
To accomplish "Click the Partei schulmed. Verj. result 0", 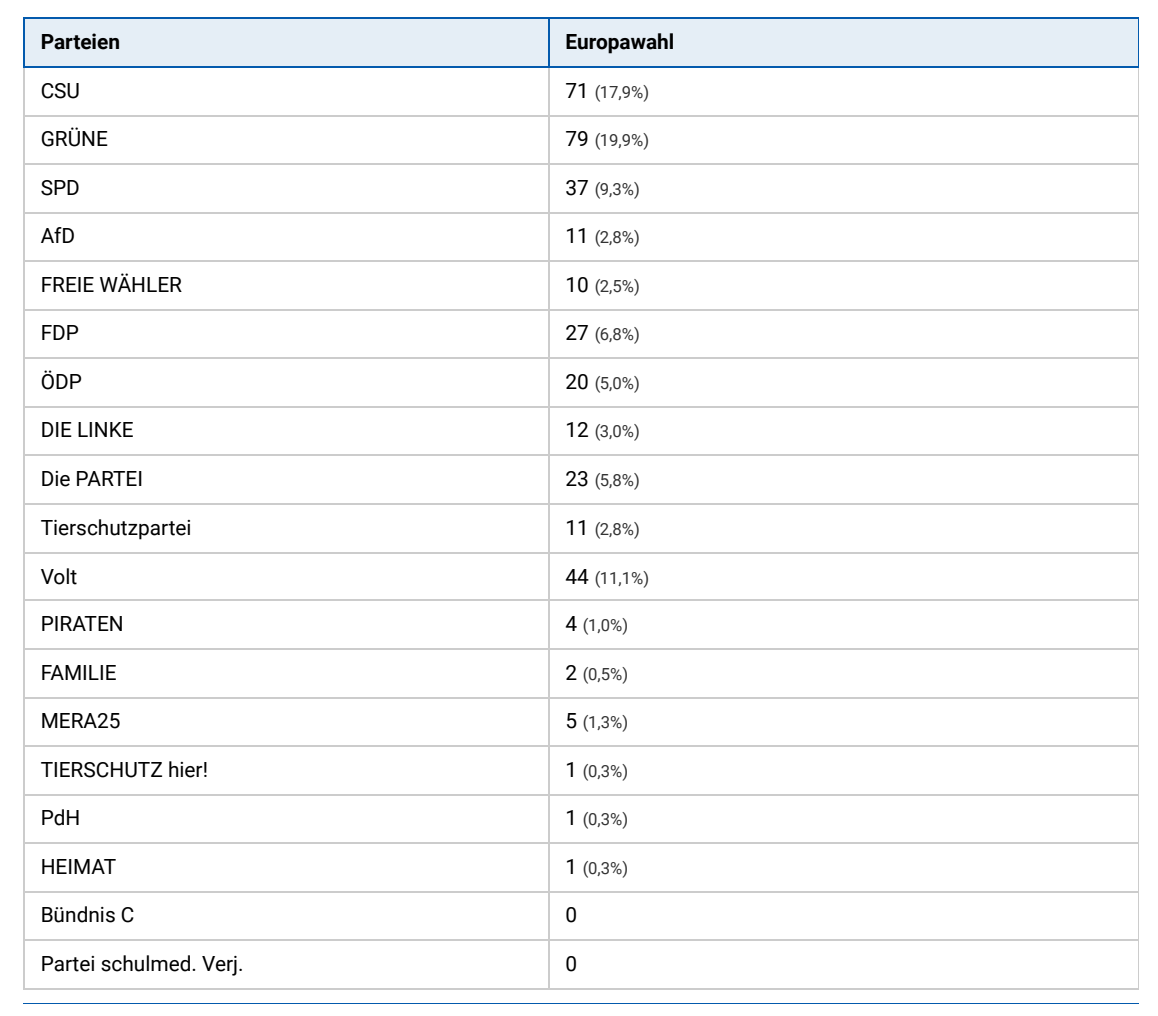I will click(x=571, y=964).
